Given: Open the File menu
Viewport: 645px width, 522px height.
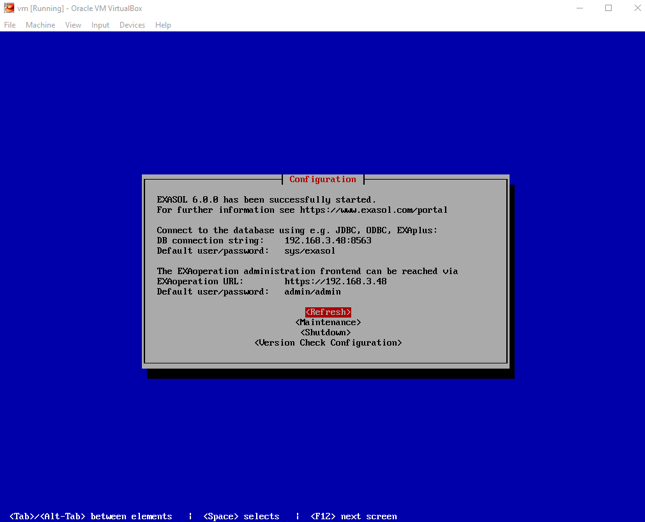Looking at the screenshot, I should [x=10, y=25].
